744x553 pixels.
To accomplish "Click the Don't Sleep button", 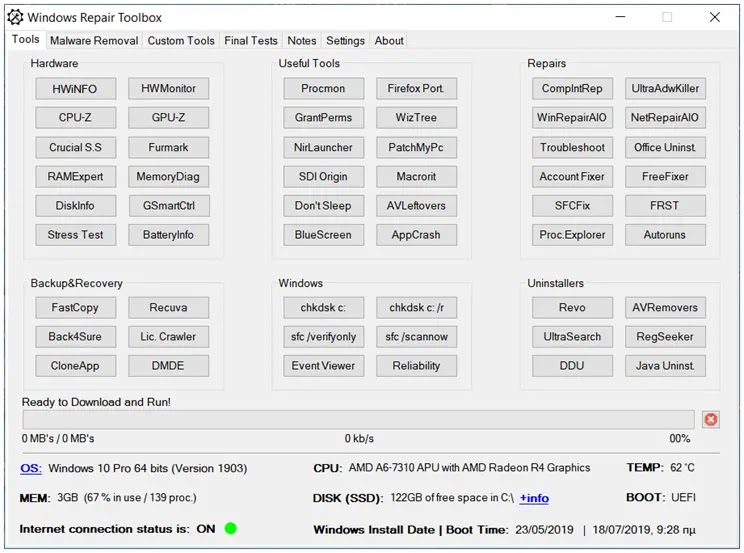I will [x=324, y=206].
